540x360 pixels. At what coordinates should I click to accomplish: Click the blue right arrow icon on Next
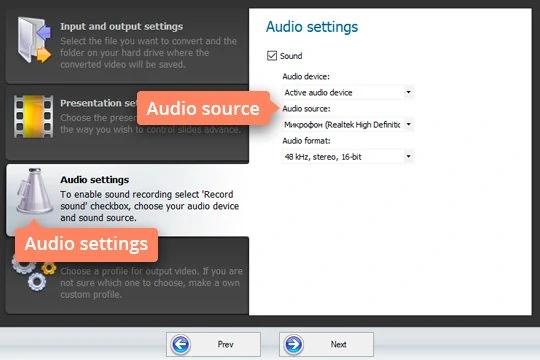[x=293, y=344]
